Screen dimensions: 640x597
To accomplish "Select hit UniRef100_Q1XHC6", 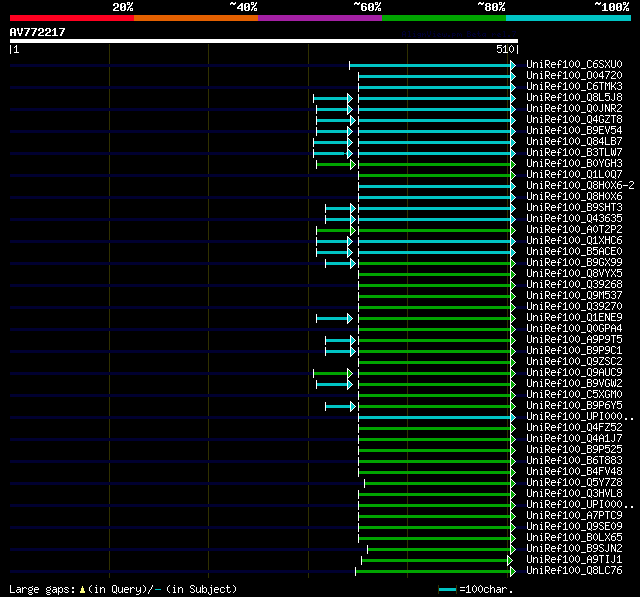I will pyautogui.click(x=574, y=241).
